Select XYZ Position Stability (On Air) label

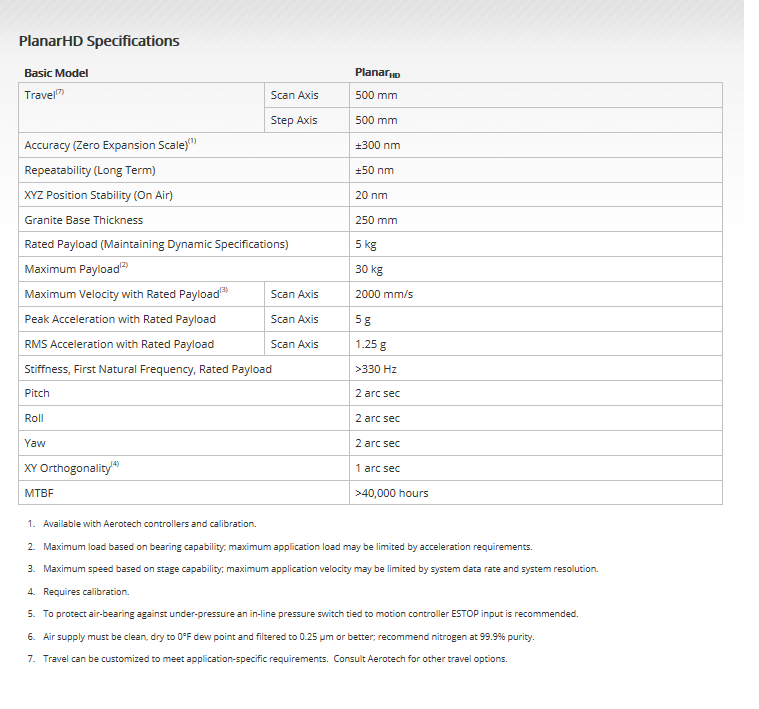pos(98,195)
